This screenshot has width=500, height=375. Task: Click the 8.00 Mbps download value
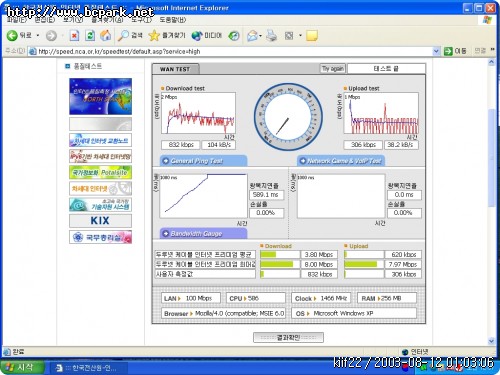pyautogui.click(x=319, y=264)
